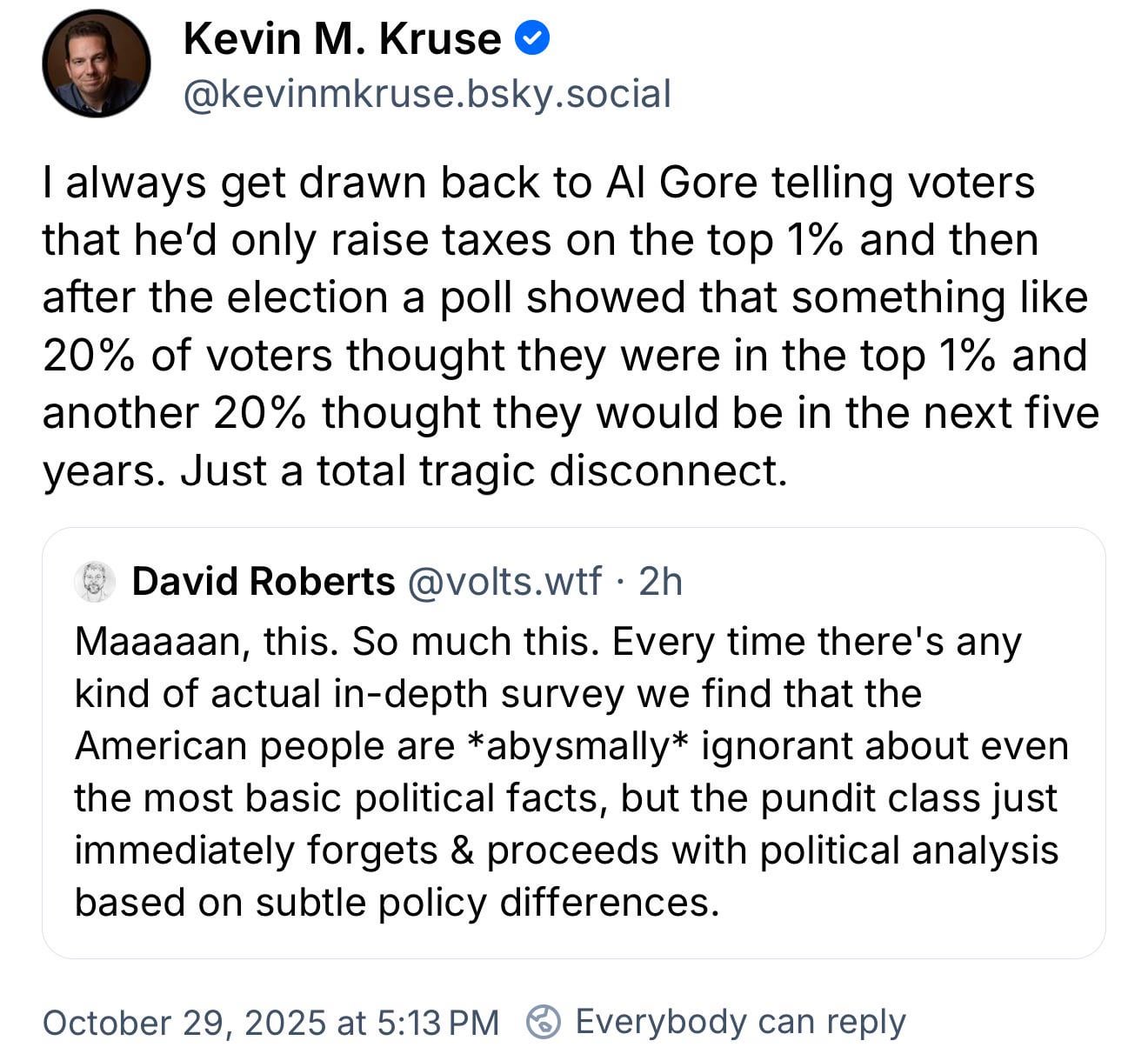
Task: Click the word *abysmally* in quoted post
Action: [573, 746]
